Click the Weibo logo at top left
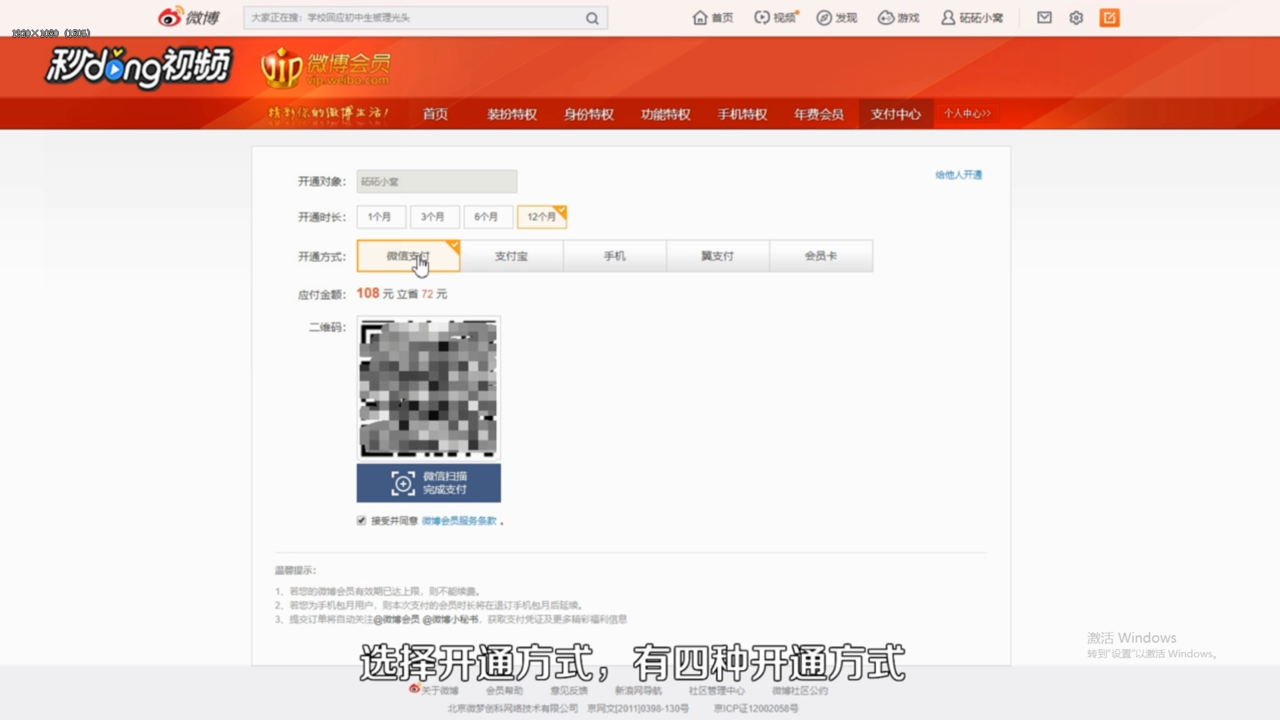Image resolution: width=1280 pixels, height=720 pixels. click(x=189, y=17)
